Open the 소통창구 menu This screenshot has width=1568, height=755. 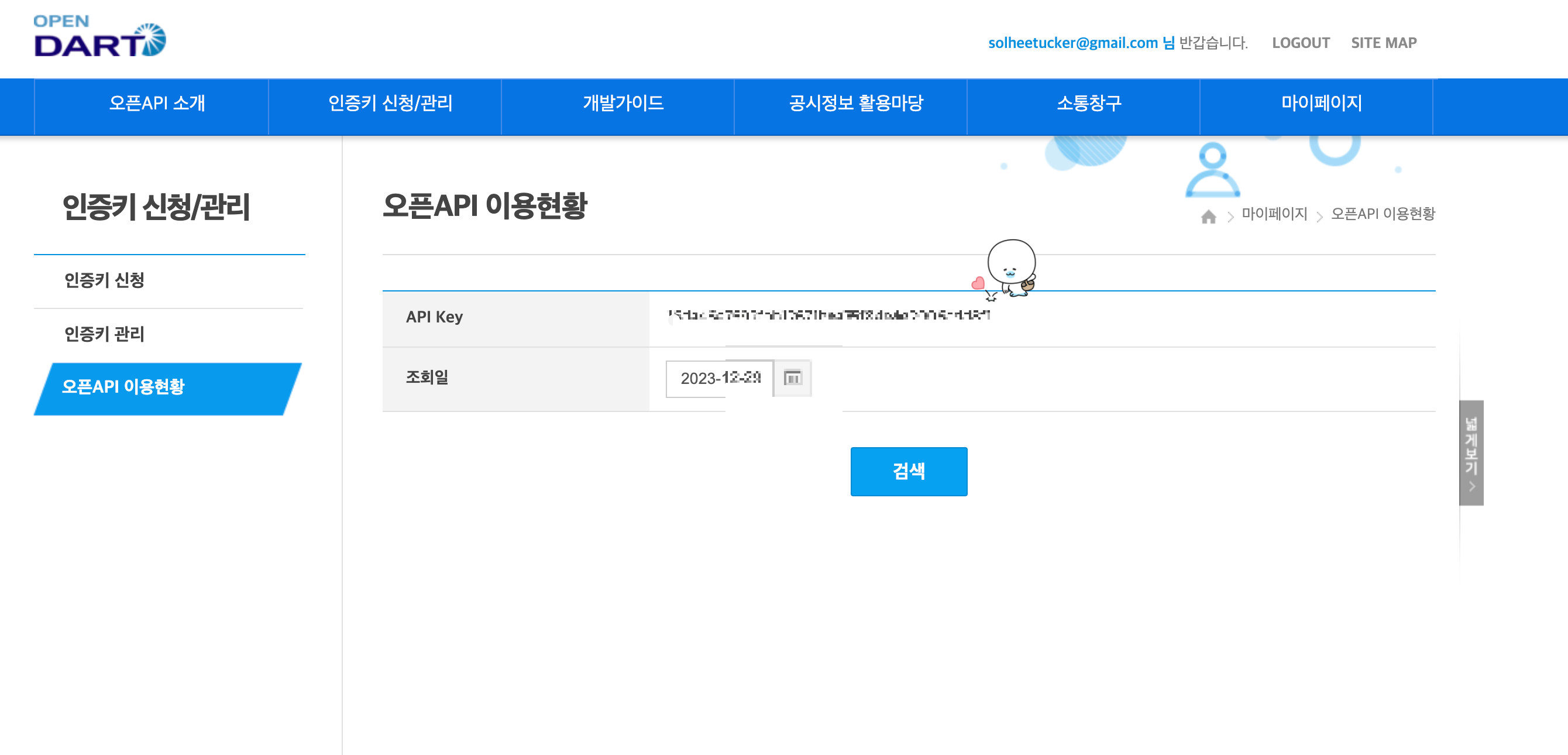(1088, 103)
